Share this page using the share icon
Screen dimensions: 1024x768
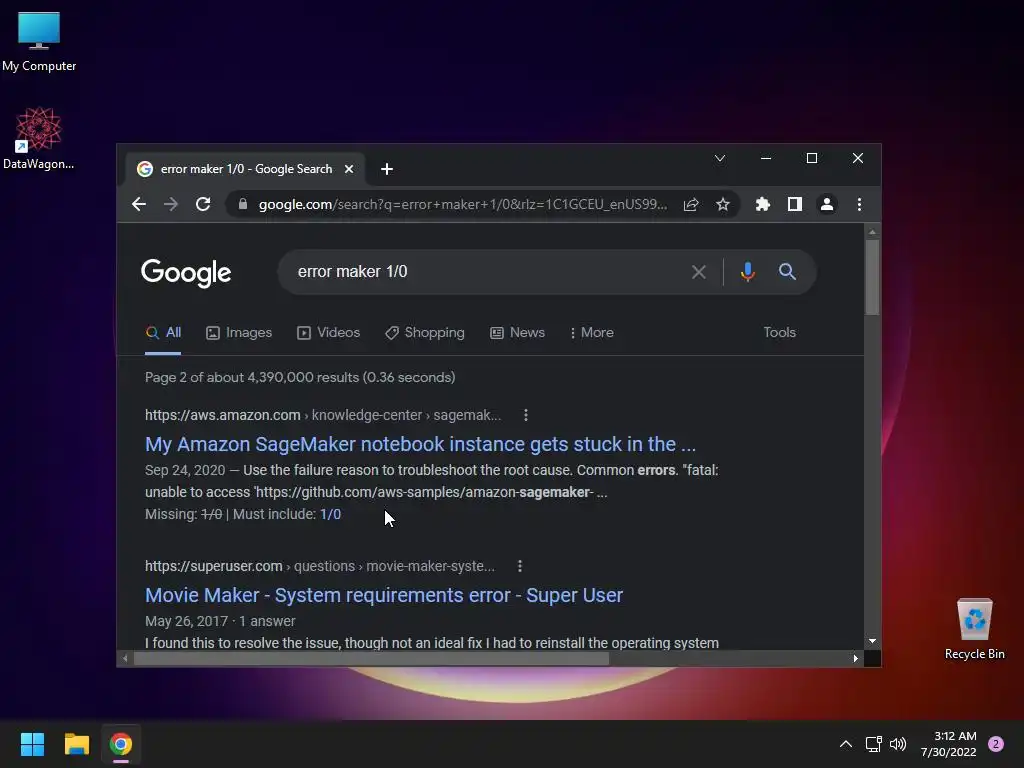coord(691,204)
